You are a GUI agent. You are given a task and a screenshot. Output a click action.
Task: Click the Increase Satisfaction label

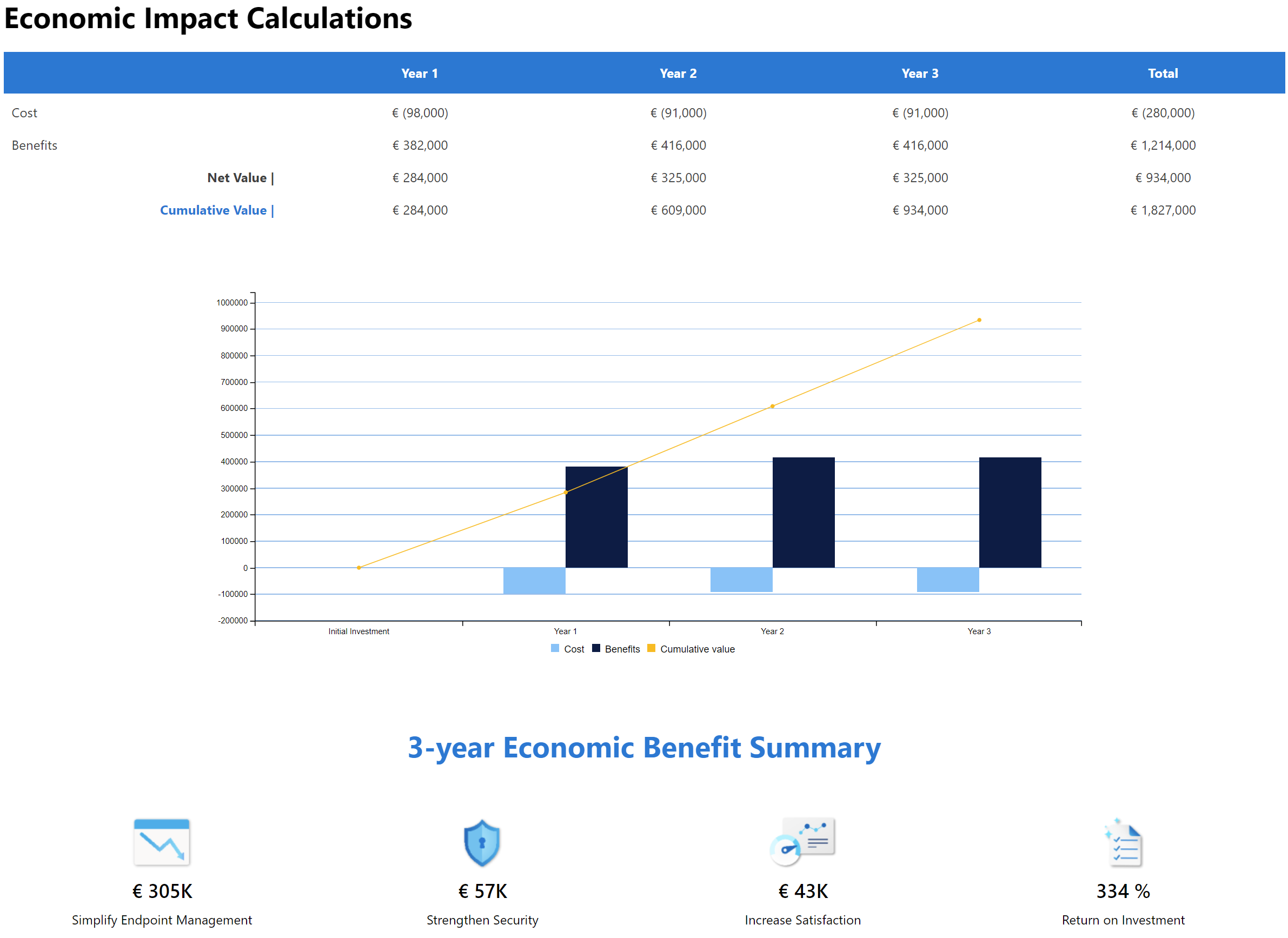[x=803, y=920]
